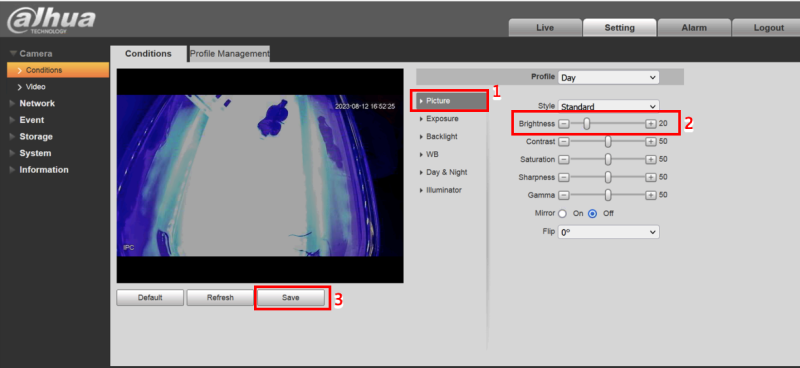Click the Save button
800x368 pixels.
tap(290, 298)
